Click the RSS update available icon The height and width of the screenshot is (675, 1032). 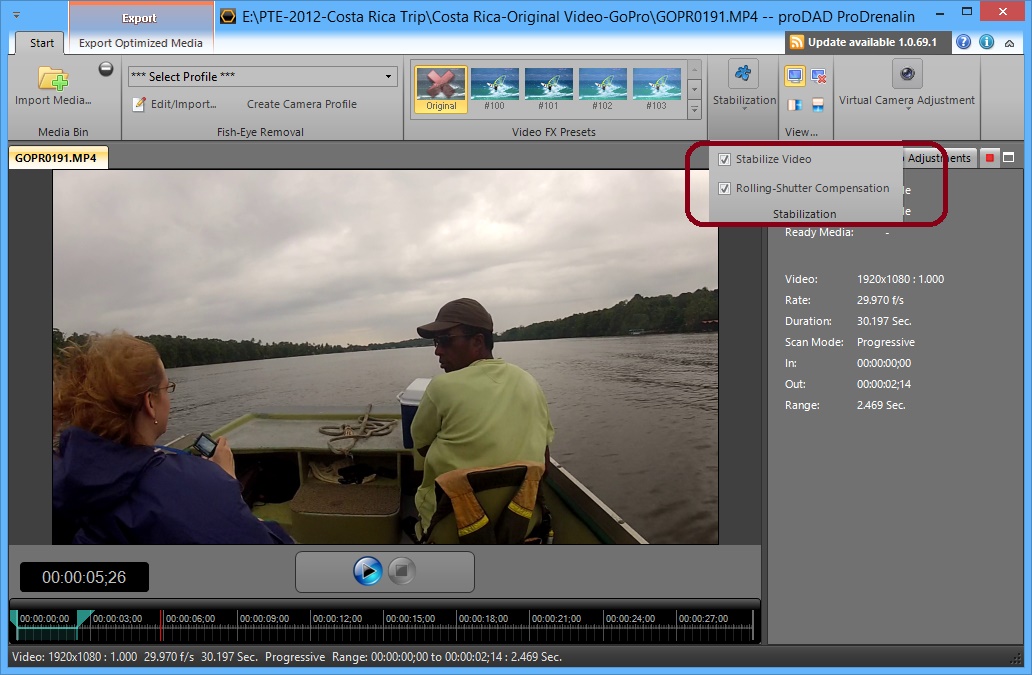click(x=797, y=42)
